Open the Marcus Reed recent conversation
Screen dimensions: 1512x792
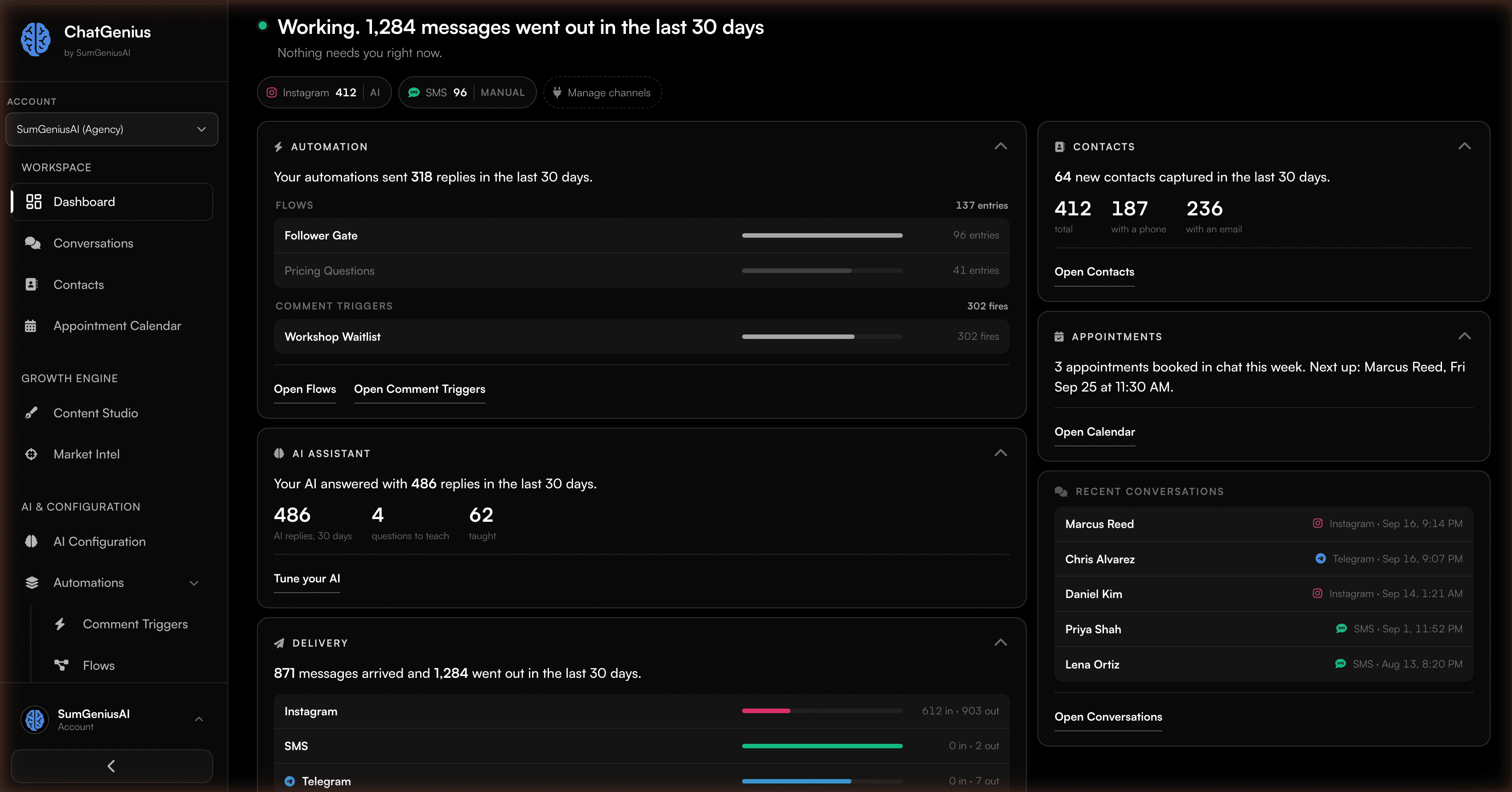click(1264, 524)
